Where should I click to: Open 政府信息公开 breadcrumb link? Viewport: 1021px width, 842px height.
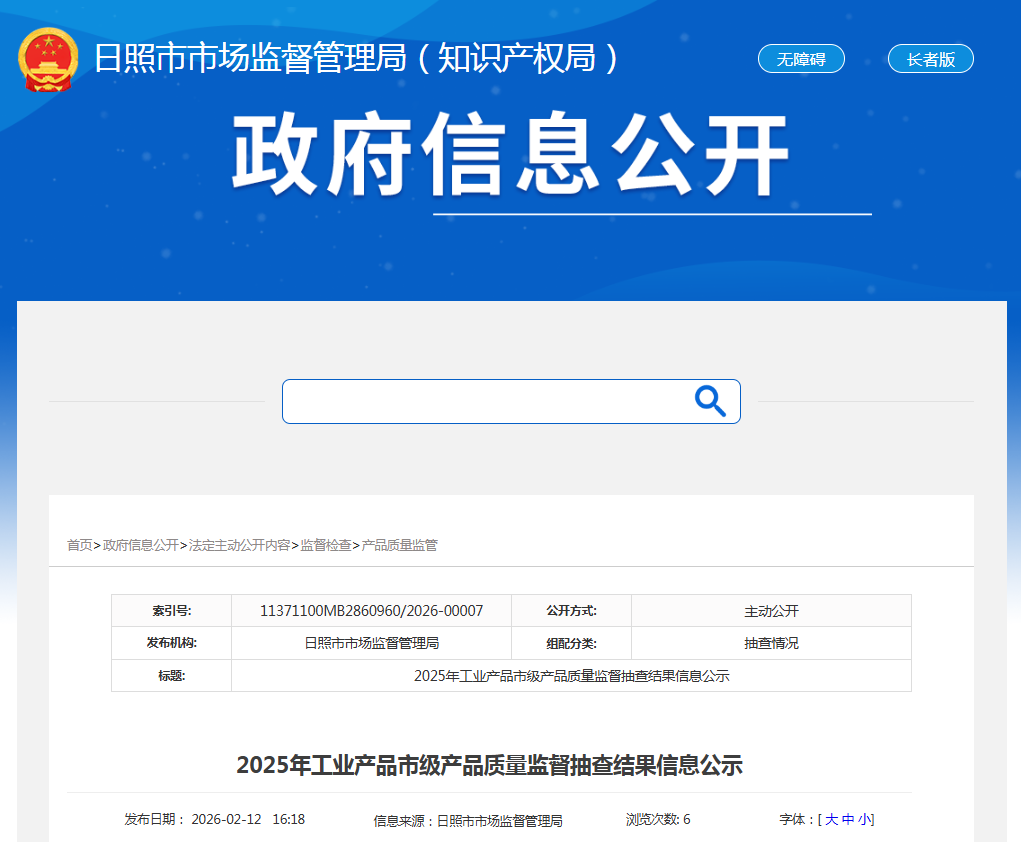coord(140,545)
